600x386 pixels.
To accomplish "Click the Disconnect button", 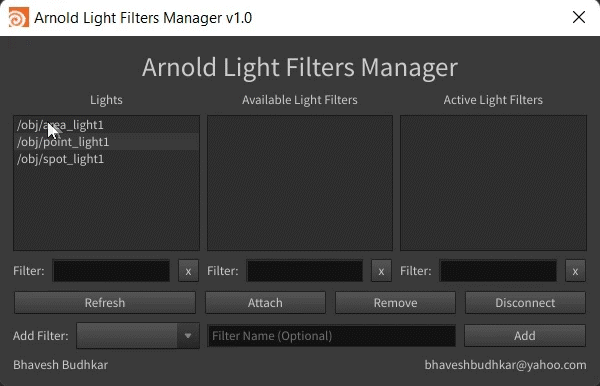I will [525, 303].
